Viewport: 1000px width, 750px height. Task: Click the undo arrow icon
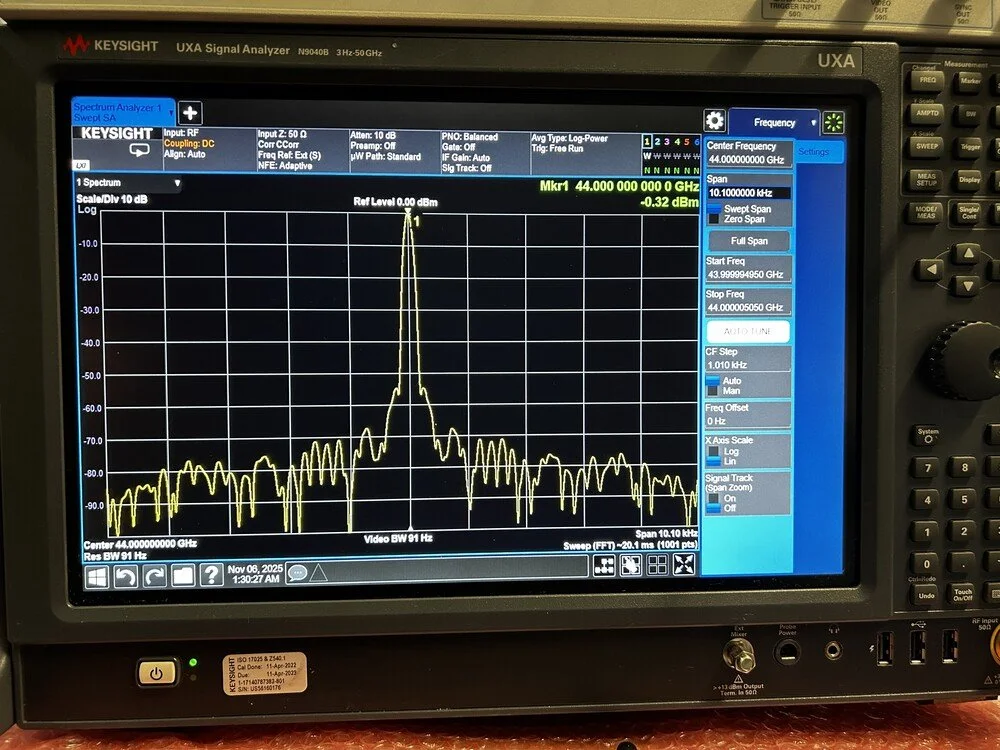[x=125, y=573]
